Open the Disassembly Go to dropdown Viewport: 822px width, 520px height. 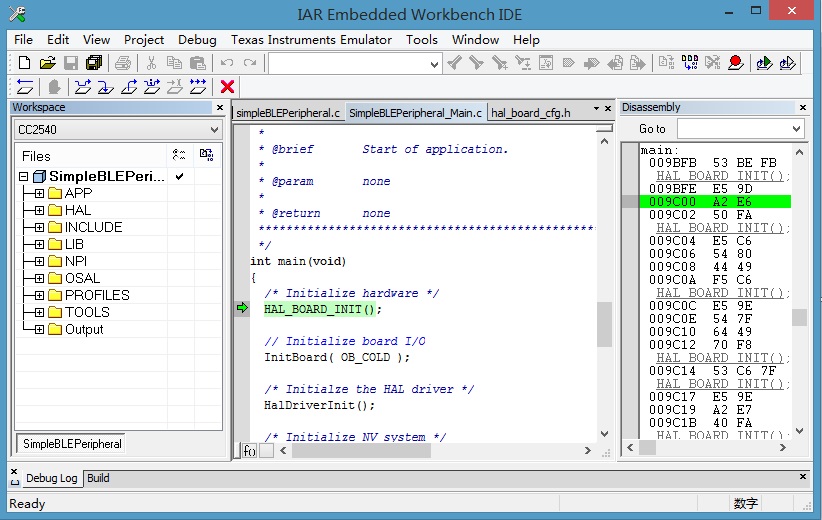[x=796, y=129]
